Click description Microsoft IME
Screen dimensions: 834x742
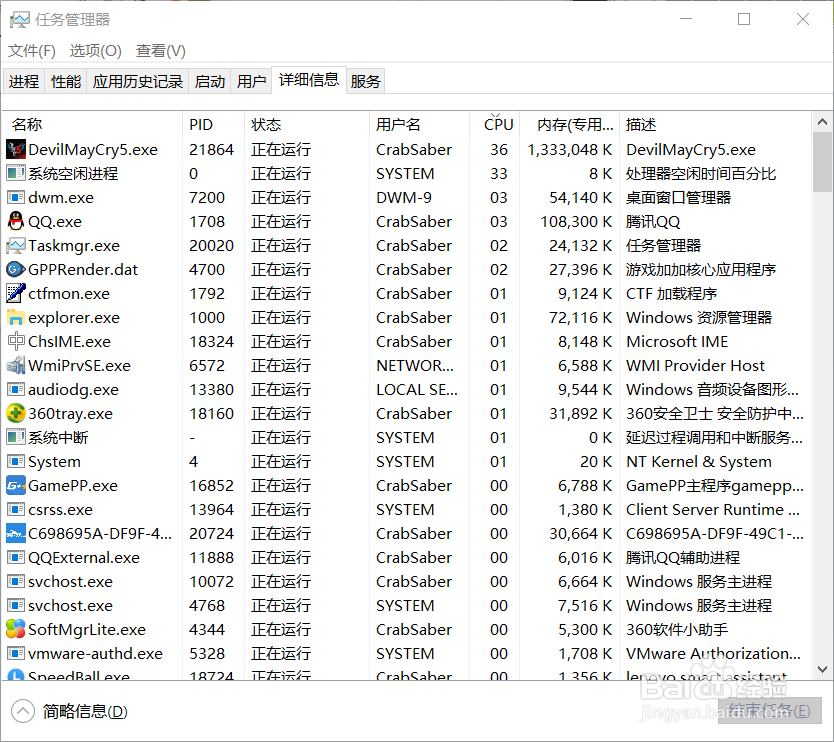coord(677,341)
